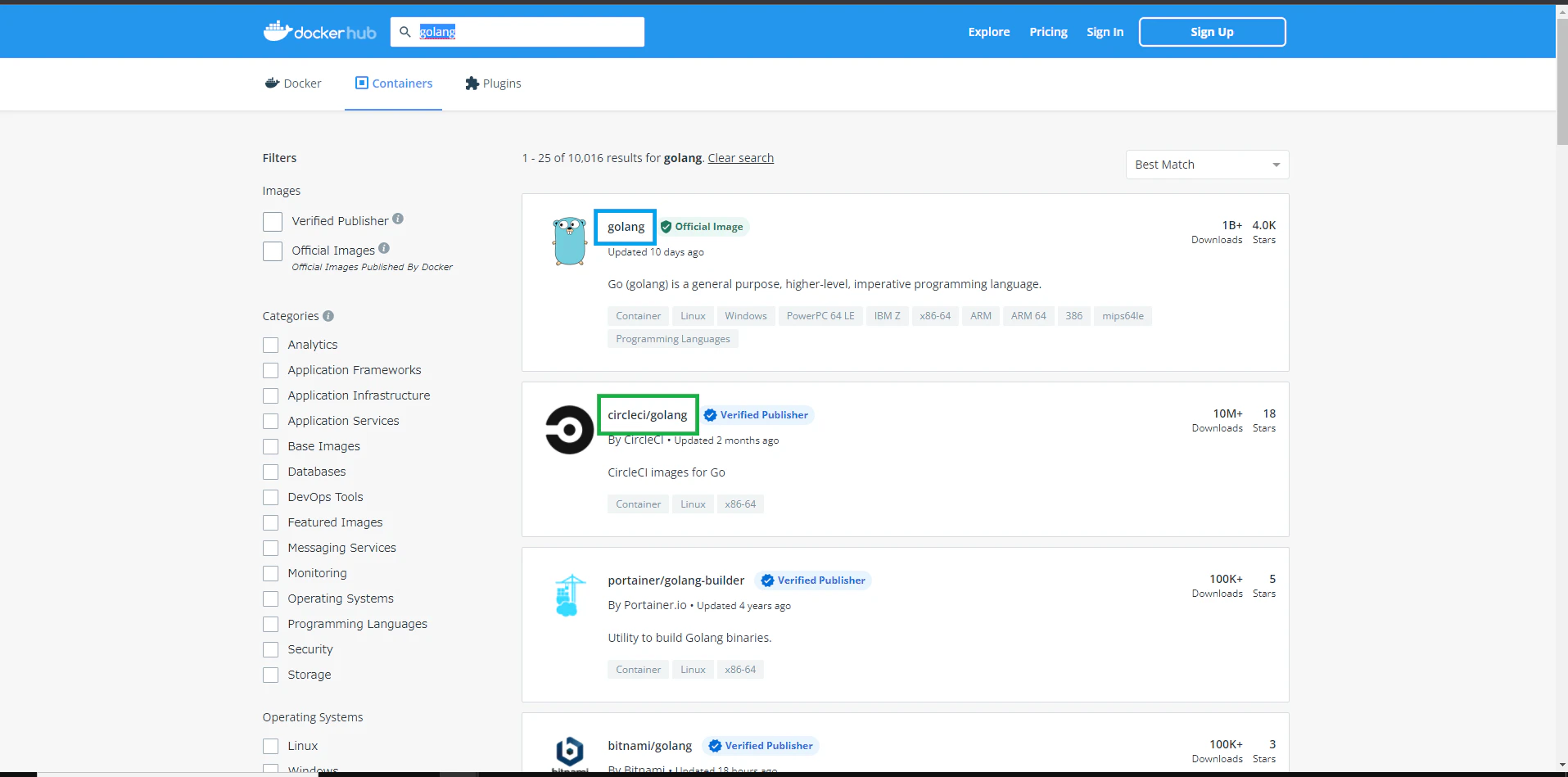This screenshot has height=777, width=1568.
Task: Switch to the Plugins tab
Action: (x=493, y=84)
